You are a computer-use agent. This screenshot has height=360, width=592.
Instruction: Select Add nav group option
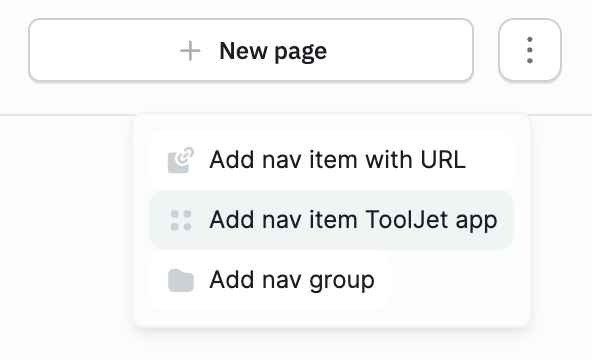point(270,280)
